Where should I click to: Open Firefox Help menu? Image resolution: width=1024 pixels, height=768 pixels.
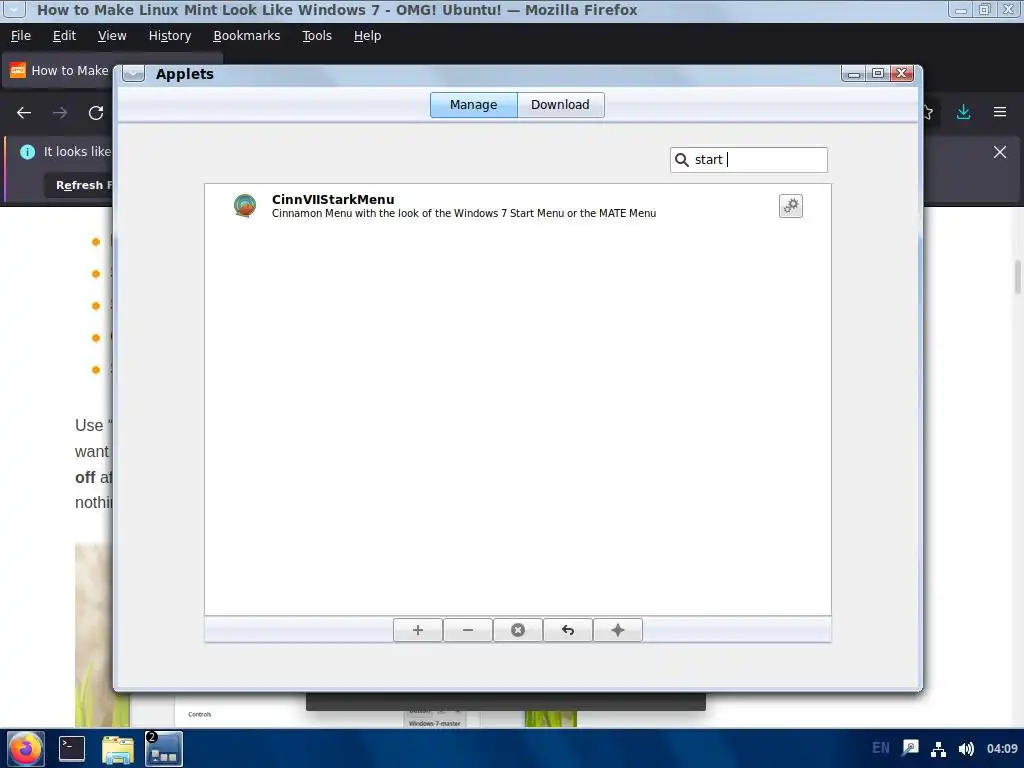tap(367, 36)
